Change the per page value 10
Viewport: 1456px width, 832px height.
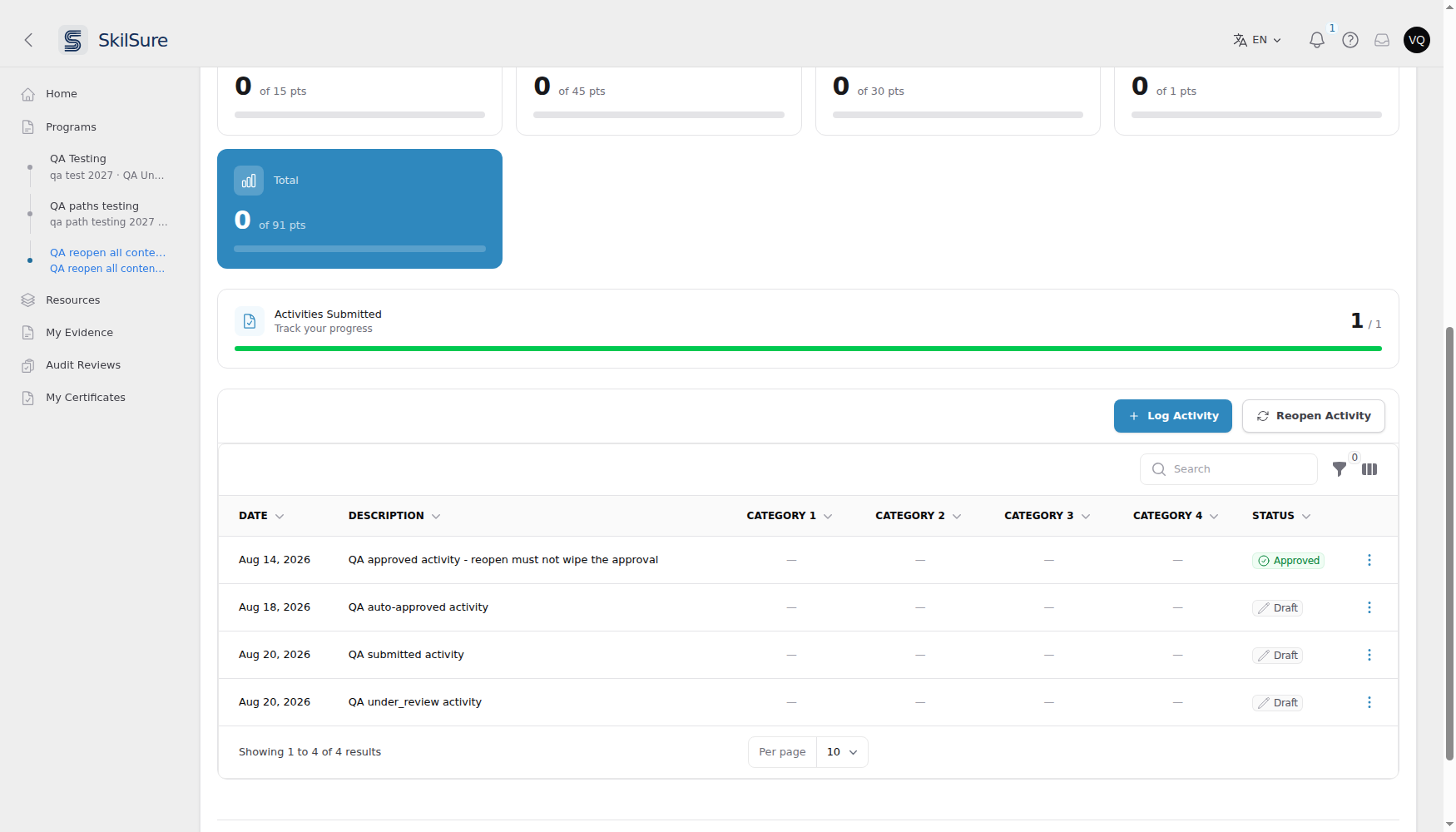842,752
